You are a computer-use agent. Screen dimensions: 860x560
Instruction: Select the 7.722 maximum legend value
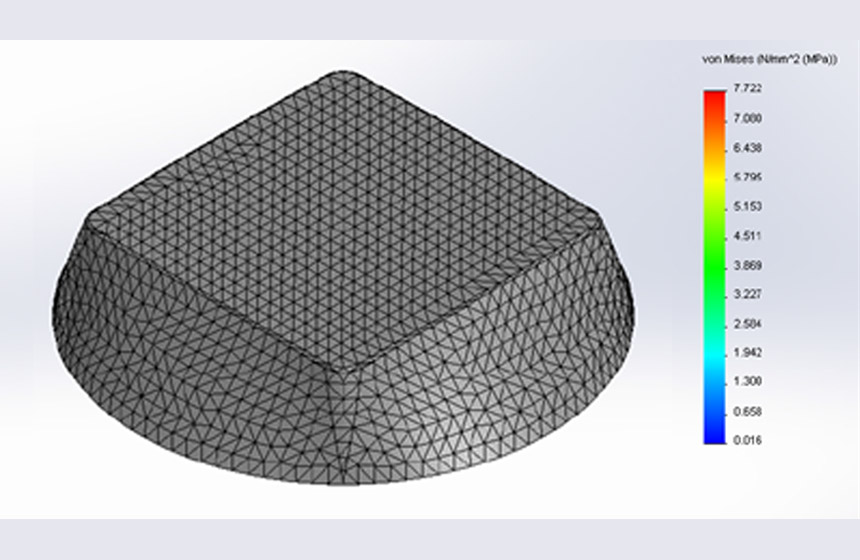pos(748,88)
